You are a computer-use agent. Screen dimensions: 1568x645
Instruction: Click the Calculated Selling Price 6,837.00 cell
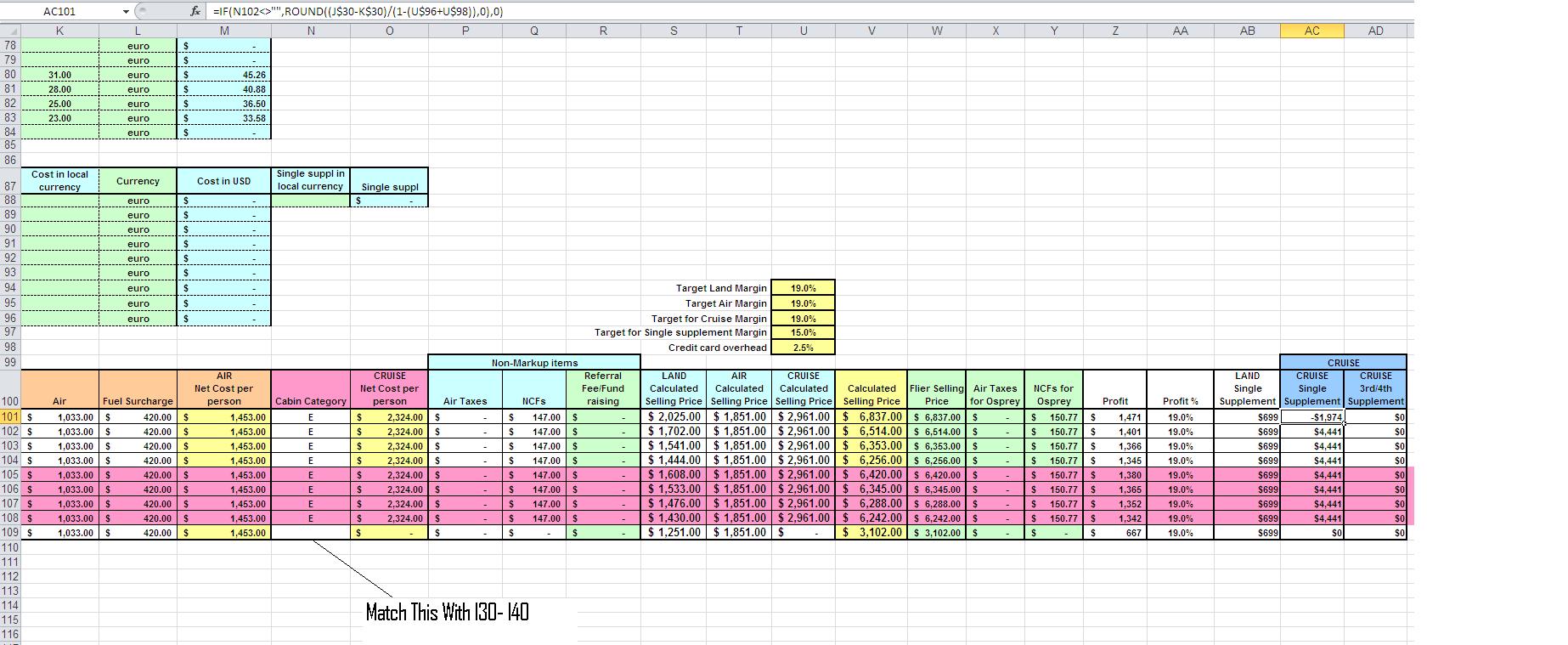(871, 417)
